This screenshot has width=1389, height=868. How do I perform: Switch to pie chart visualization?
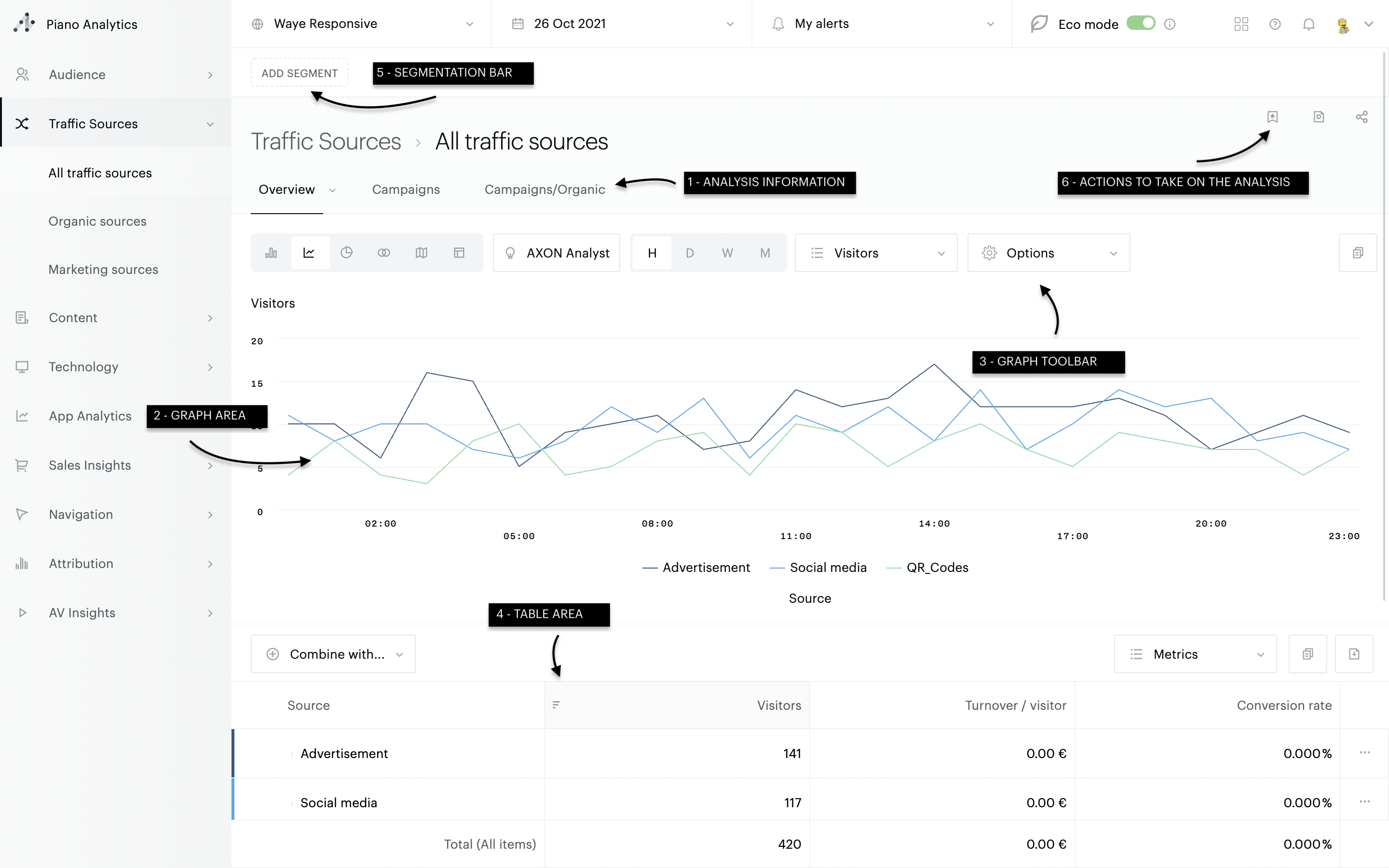[346, 253]
